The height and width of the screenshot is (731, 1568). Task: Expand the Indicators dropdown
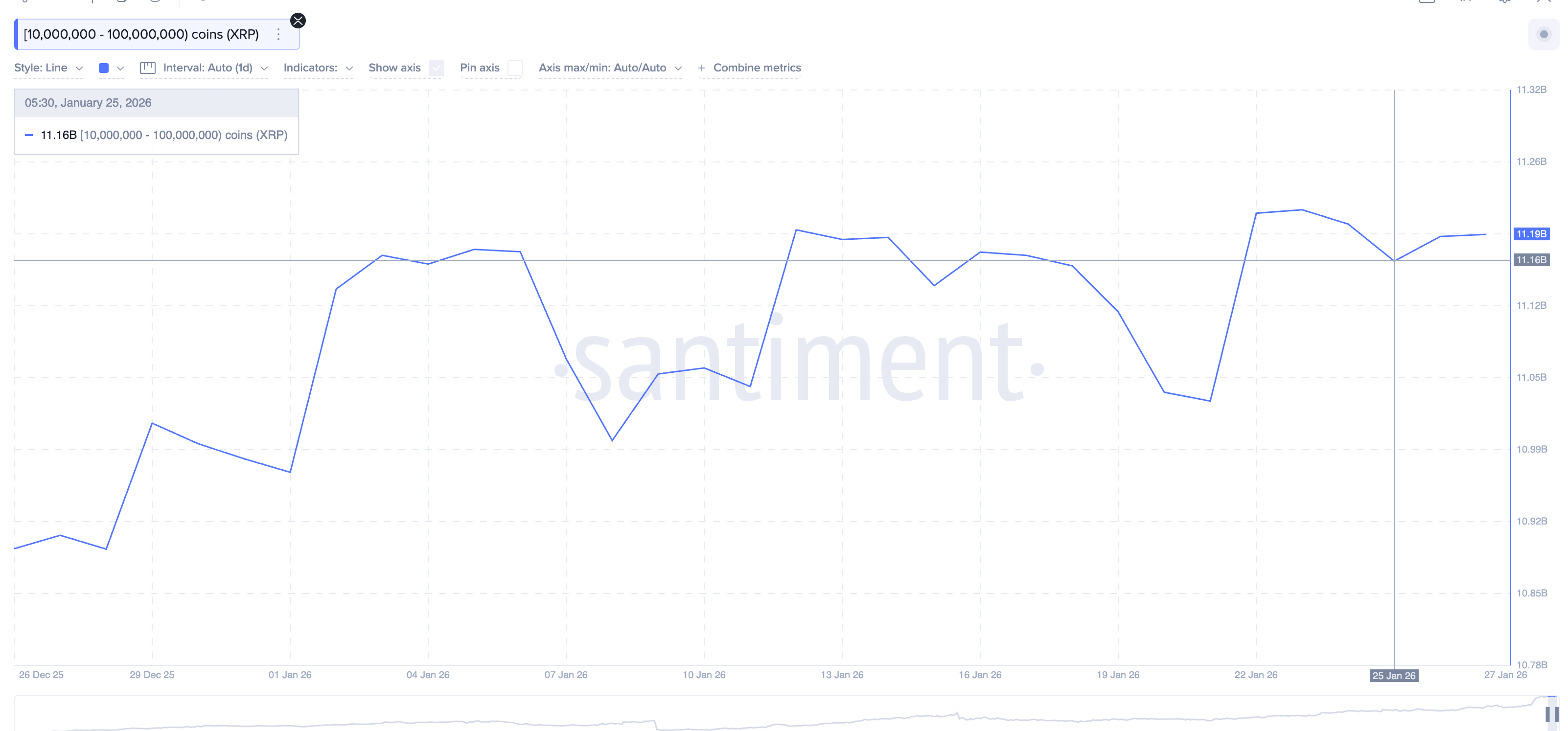318,68
